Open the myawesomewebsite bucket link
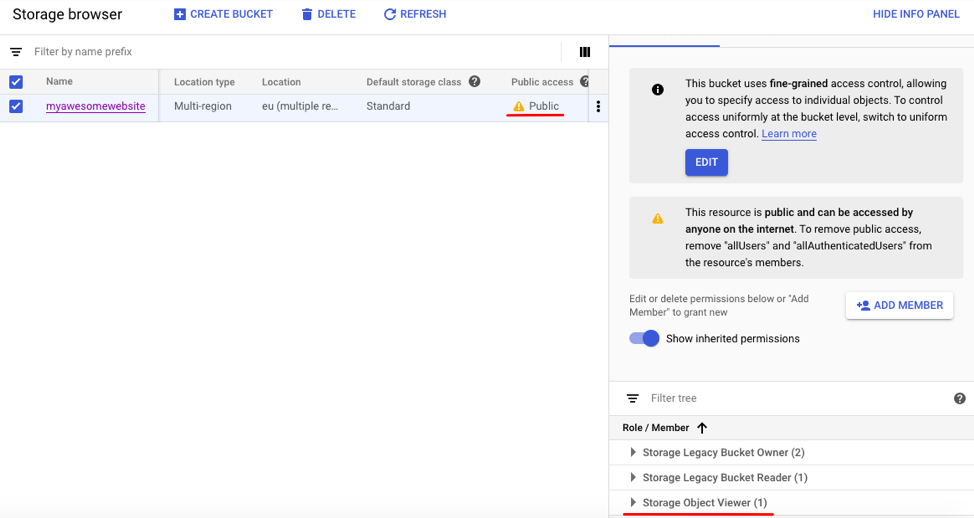974x518 pixels. [95, 106]
